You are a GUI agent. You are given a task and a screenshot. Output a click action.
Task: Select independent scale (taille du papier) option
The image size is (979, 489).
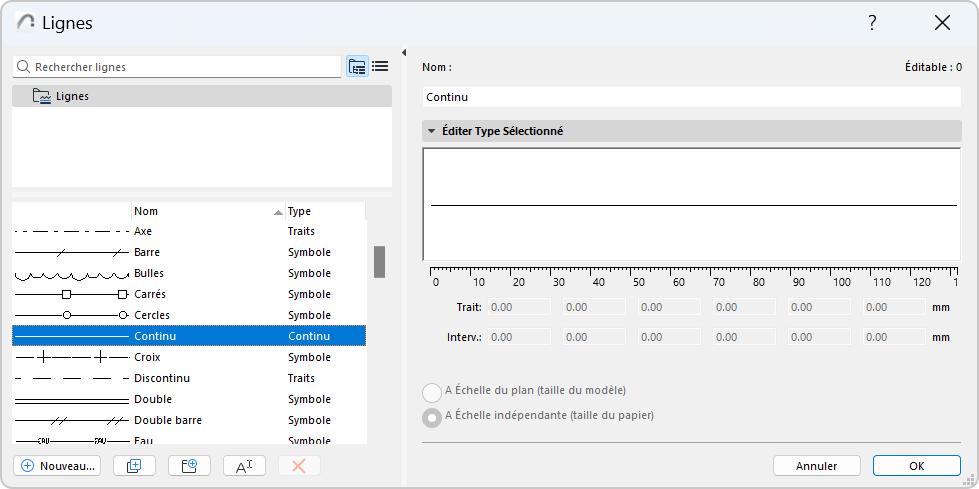432,417
